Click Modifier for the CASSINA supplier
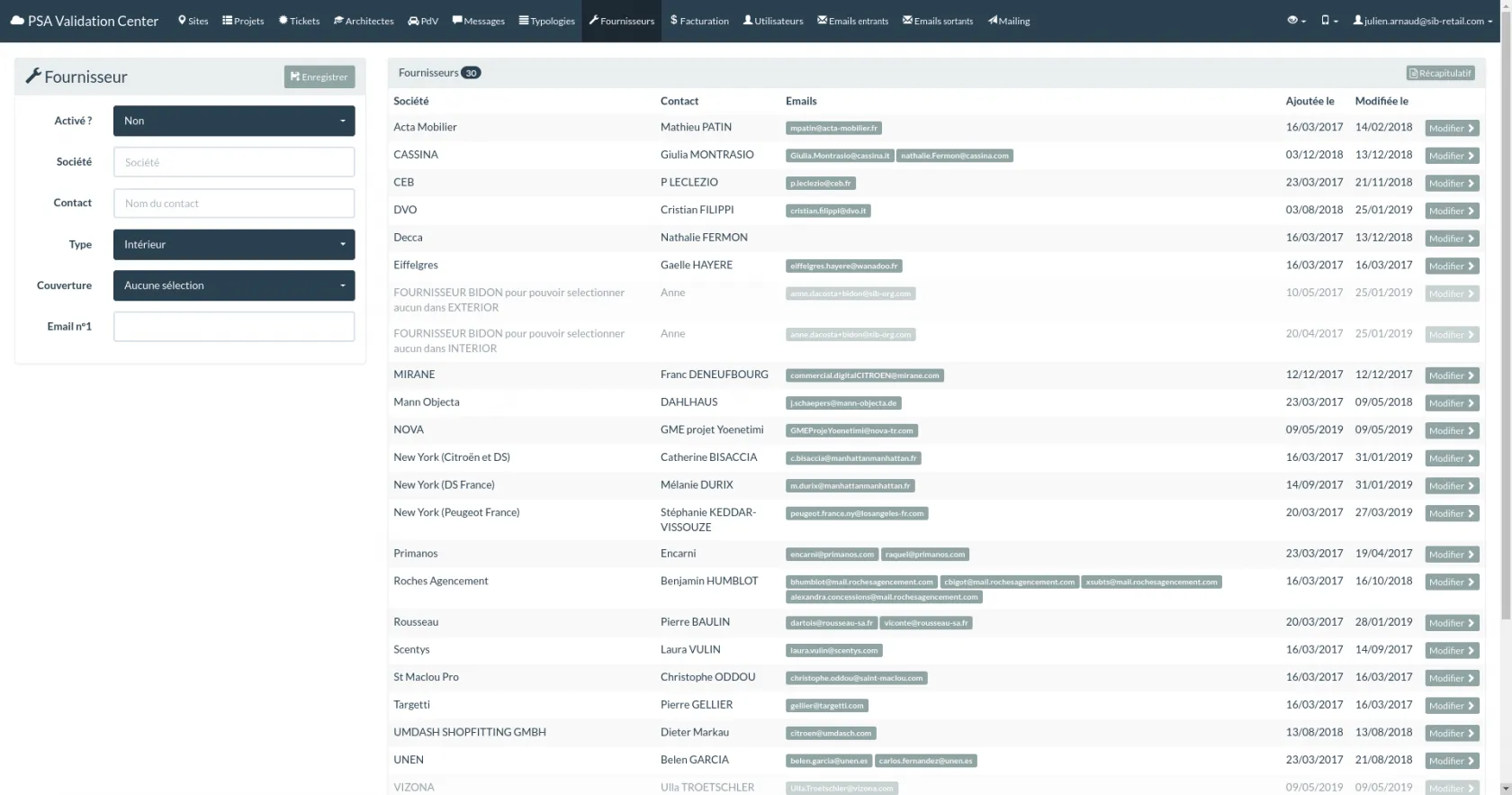Image resolution: width=1512 pixels, height=795 pixels. (1452, 156)
